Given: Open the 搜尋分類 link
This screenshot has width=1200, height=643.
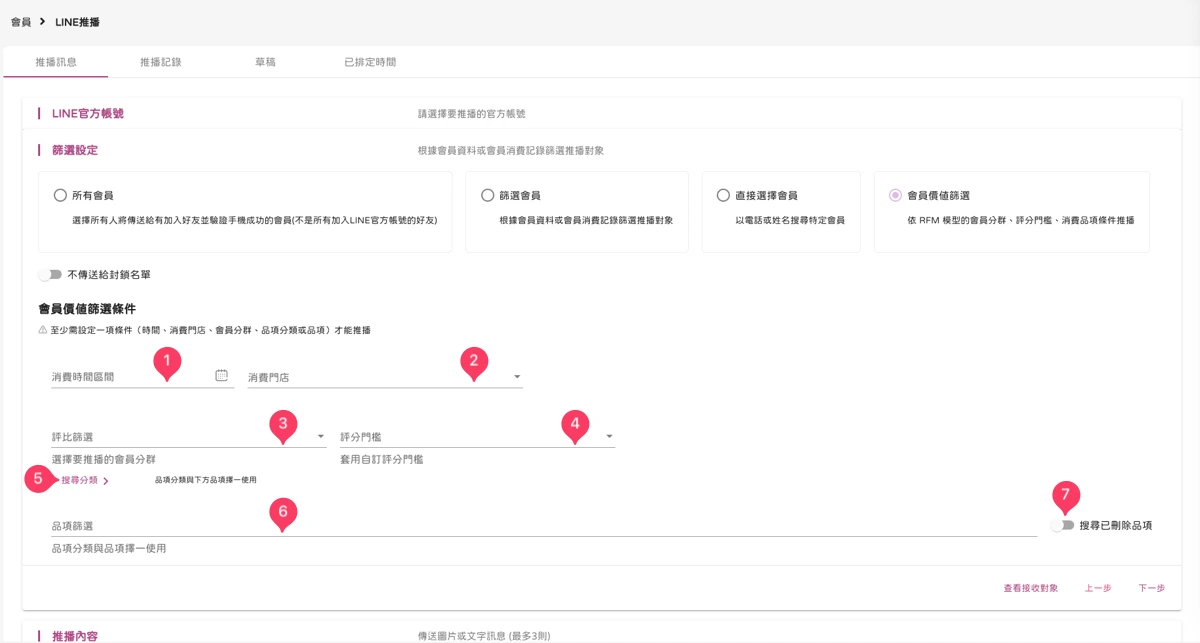Looking at the screenshot, I should 85,481.
